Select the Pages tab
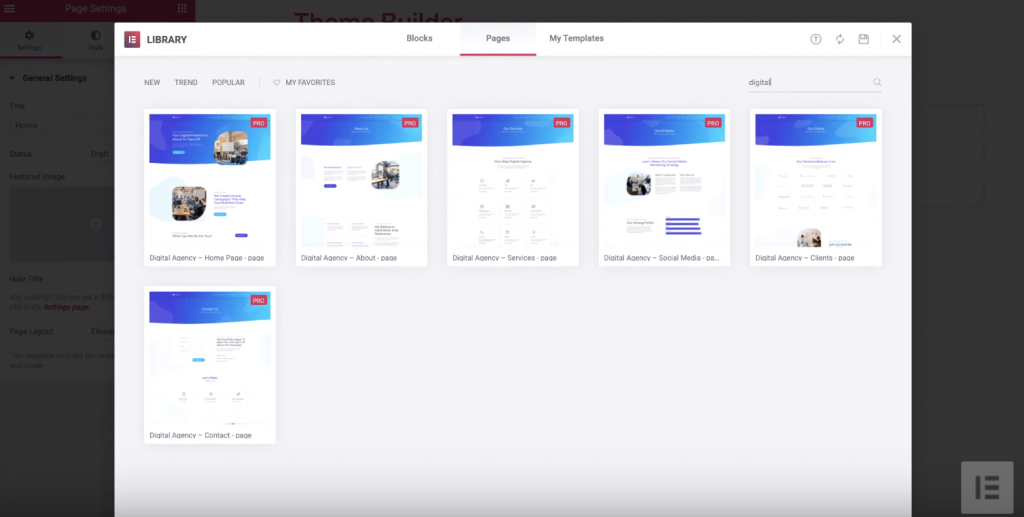The height and width of the screenshot is (517, 1024). point(497,38)
